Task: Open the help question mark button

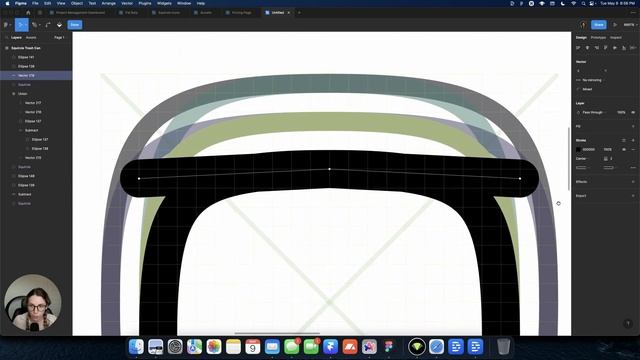Action: coord(628,324)
